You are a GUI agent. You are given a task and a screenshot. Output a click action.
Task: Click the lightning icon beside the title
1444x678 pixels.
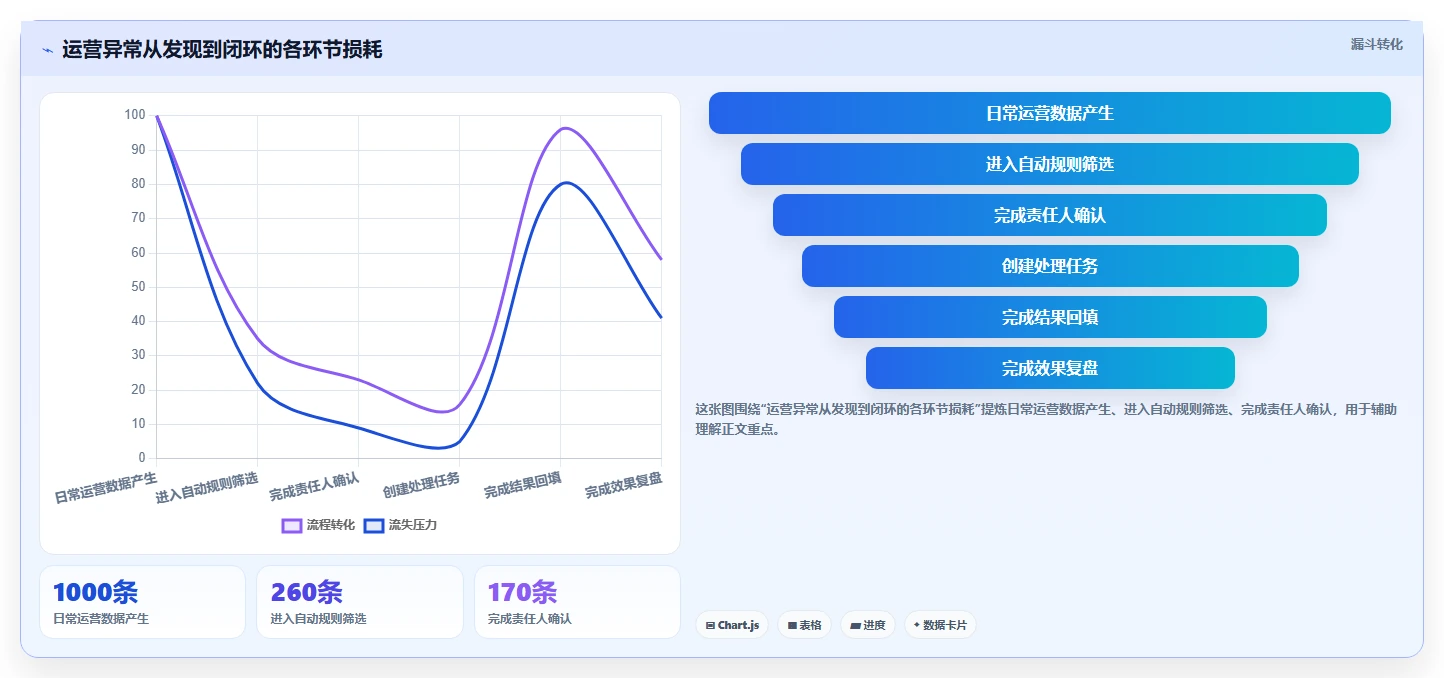[47, 50]
